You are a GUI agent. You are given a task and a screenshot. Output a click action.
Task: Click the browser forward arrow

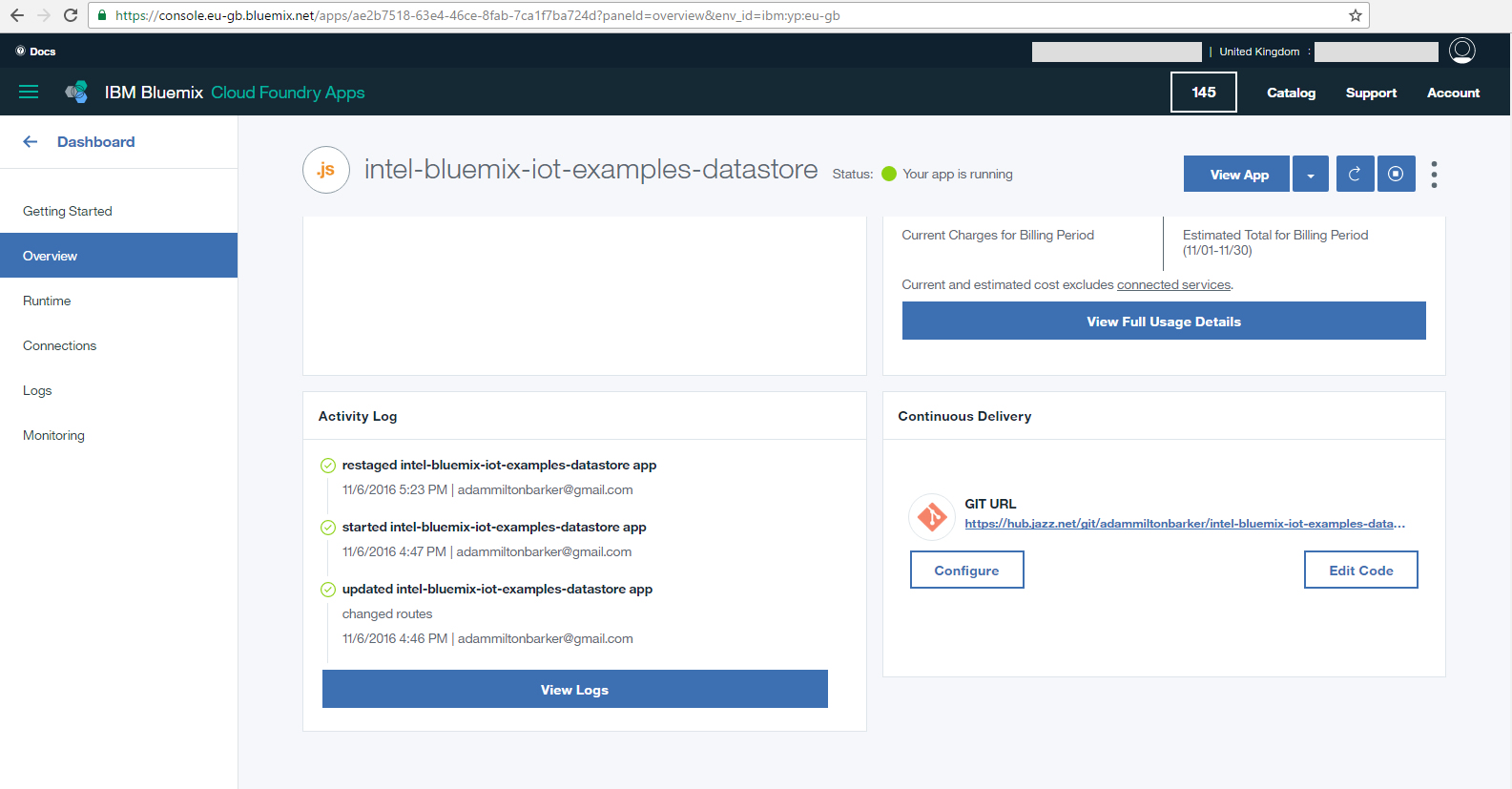click(43, 15)
